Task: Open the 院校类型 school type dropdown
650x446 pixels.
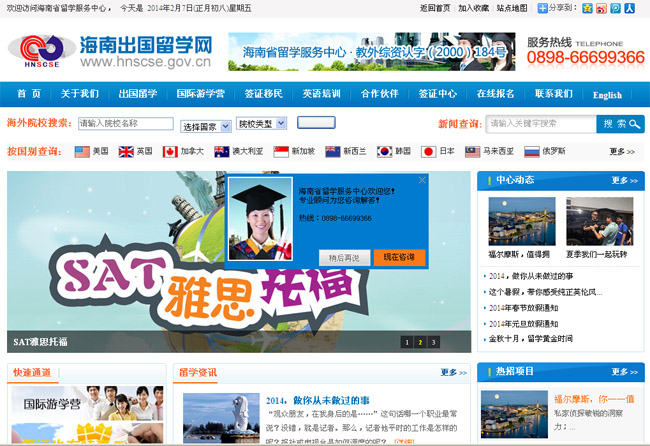Action: (x=261, y=124)
